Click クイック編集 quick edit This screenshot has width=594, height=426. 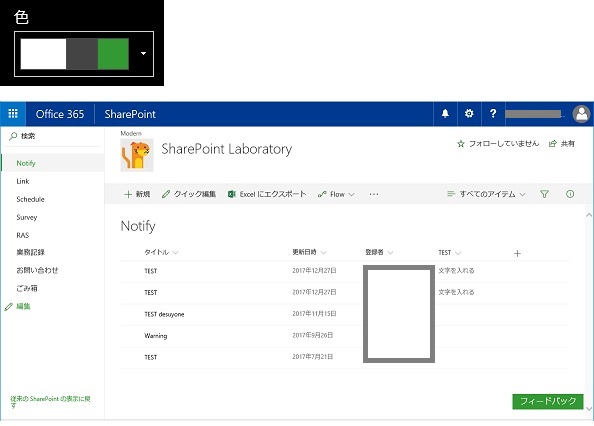pos(189,194)
